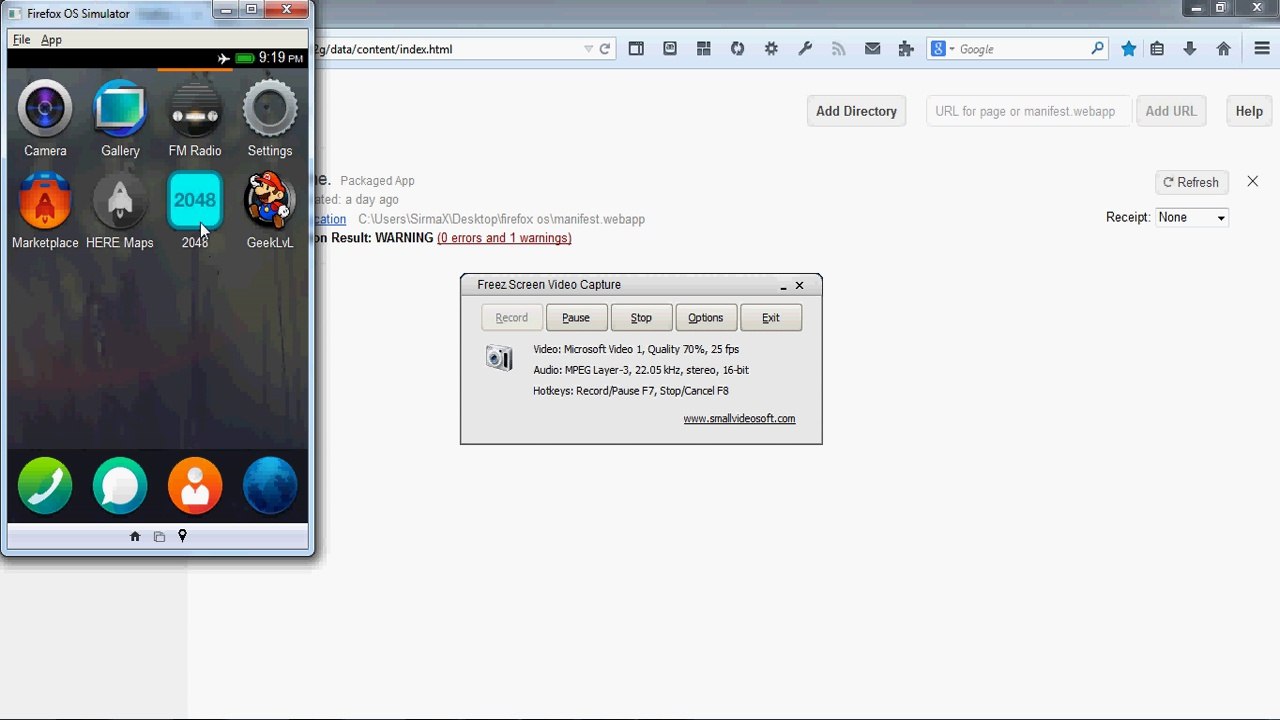Open the Phone dialer in the dock
This screenshot has width=1280, height=720.
pos(45,486)
